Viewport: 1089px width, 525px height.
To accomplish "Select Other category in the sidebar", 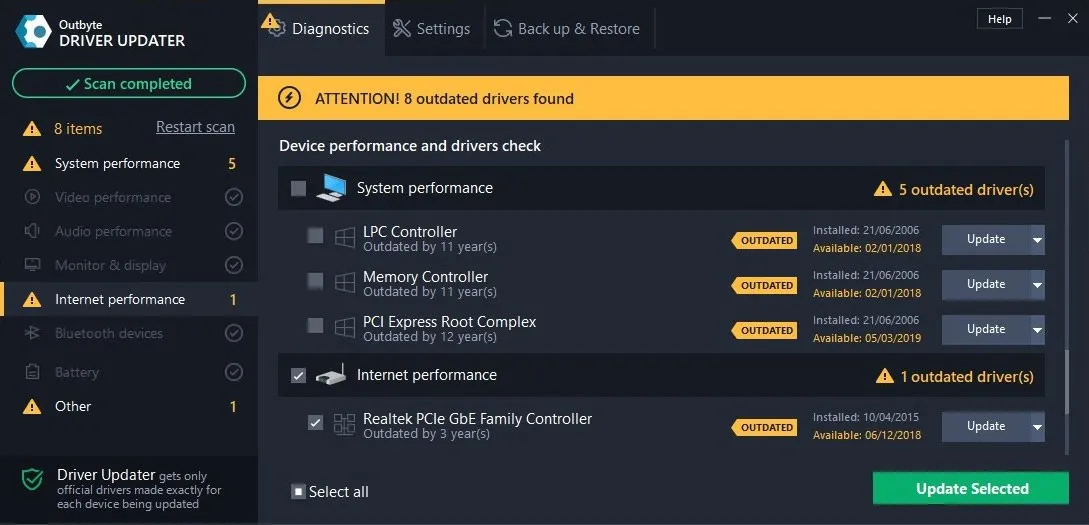I will (129, 406).
